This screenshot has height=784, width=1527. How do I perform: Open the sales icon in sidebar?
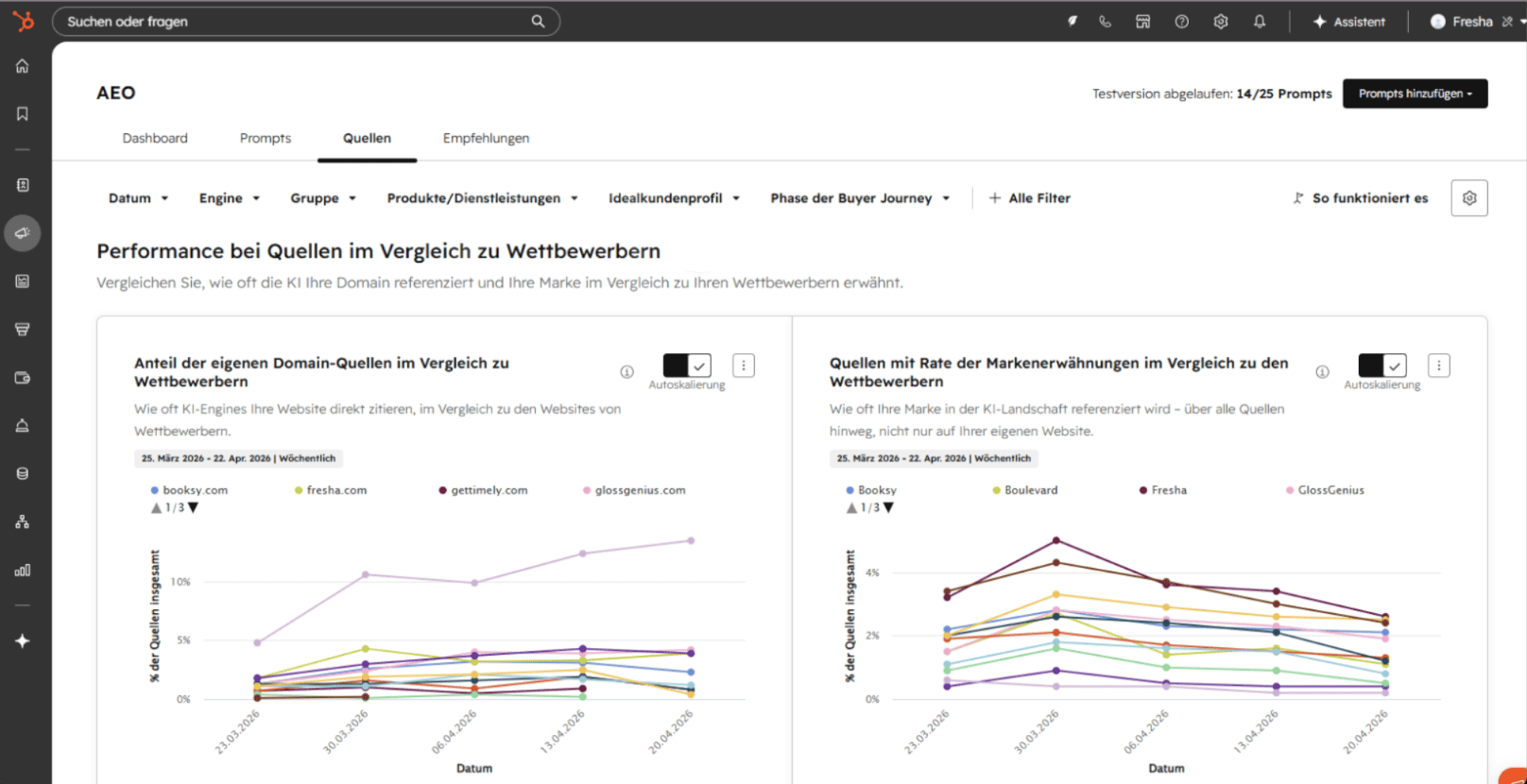pos(22,329)
